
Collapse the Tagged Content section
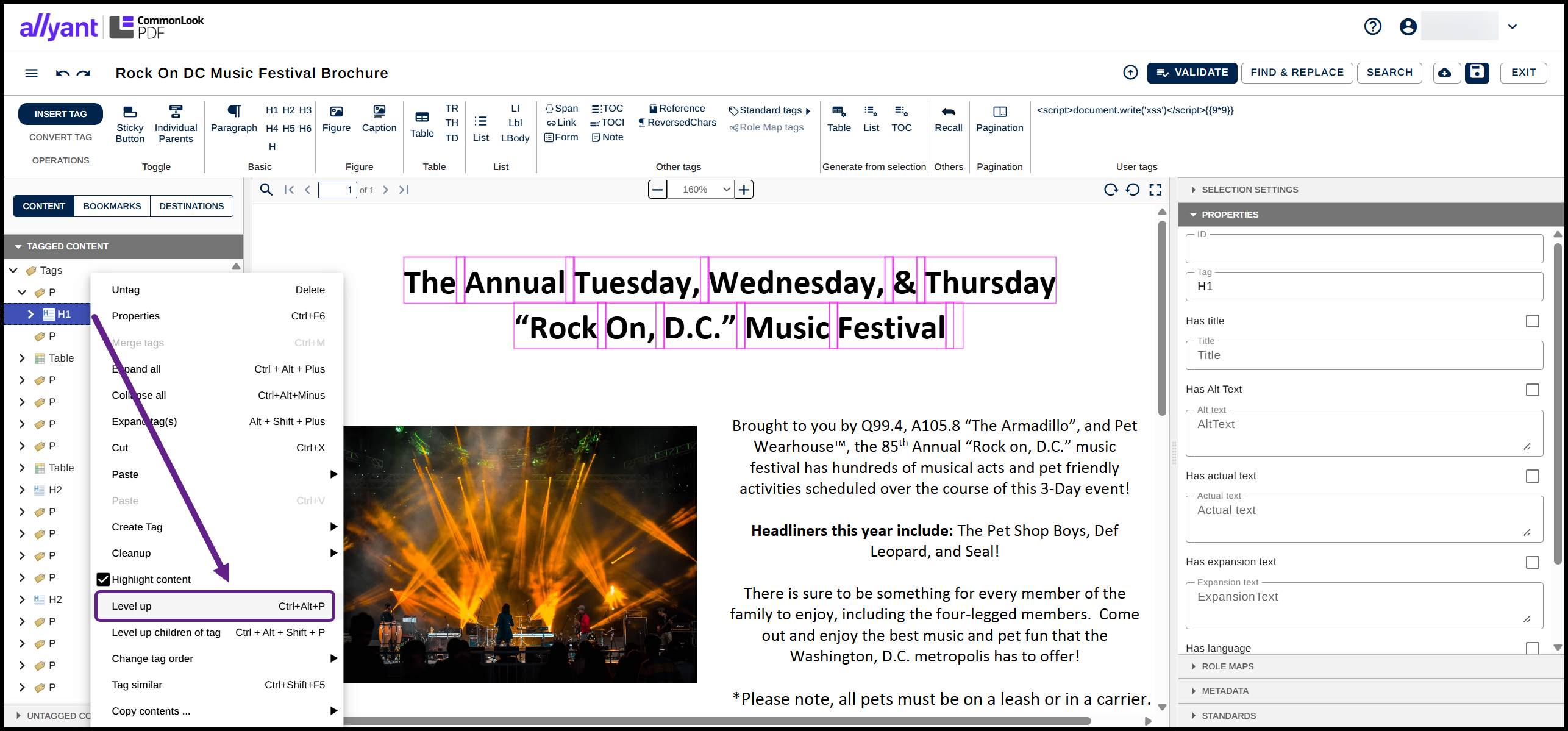tap(124, 246)
